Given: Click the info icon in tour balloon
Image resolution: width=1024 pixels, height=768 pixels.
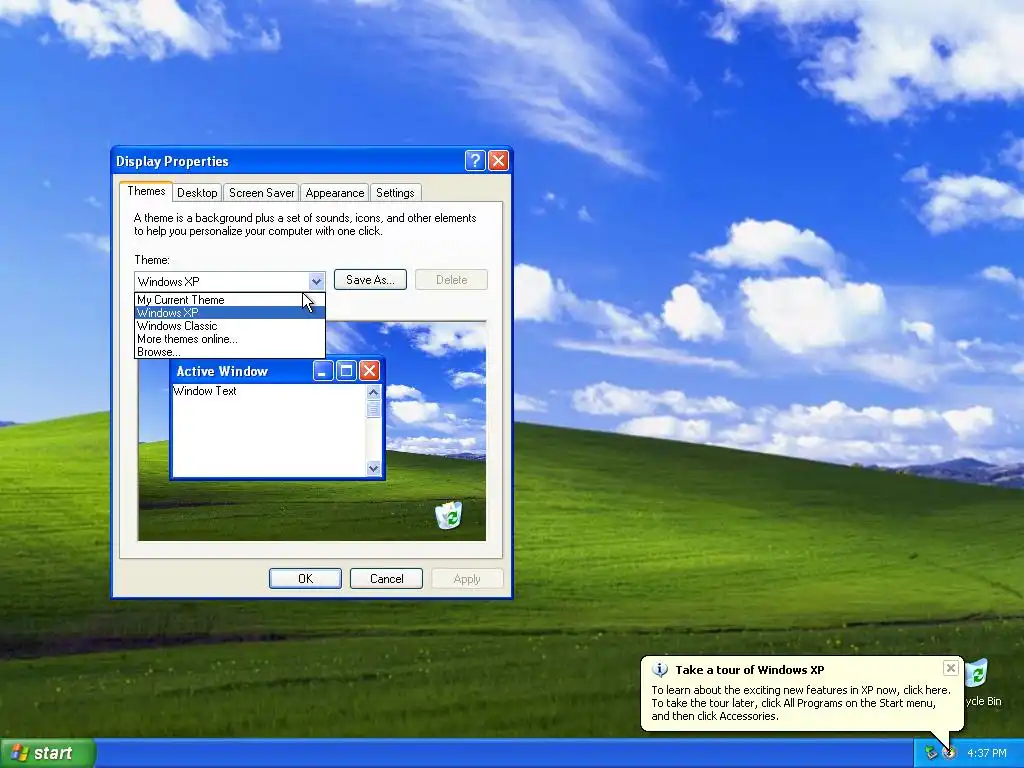Looking at the screenshot, I should click(660, 669).
